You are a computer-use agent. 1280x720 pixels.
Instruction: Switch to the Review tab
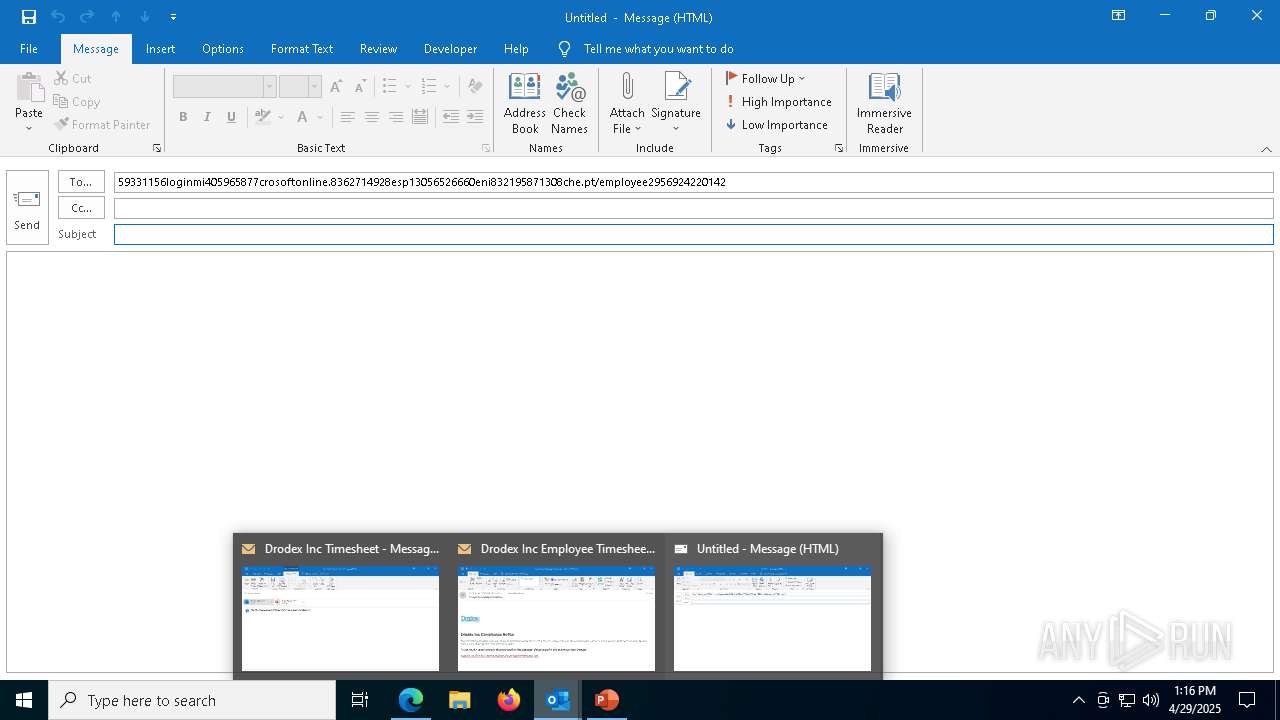378,48
